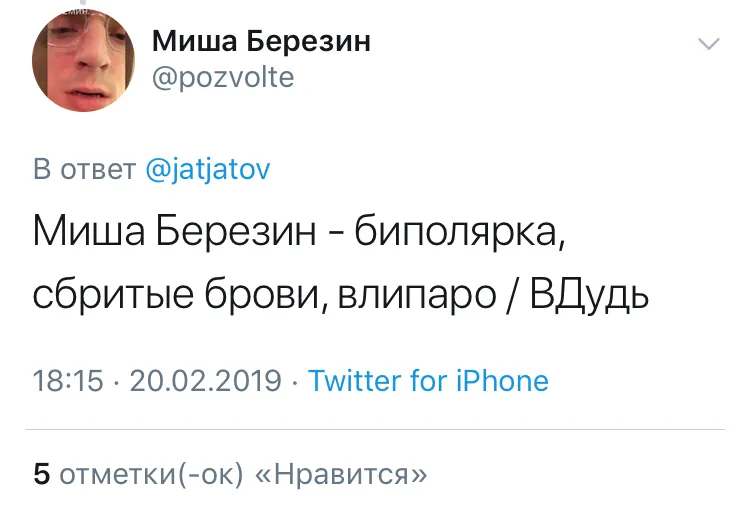Click the Twitter for iPhone source link
The image size is (750, 513).
(x=428, y=381)
